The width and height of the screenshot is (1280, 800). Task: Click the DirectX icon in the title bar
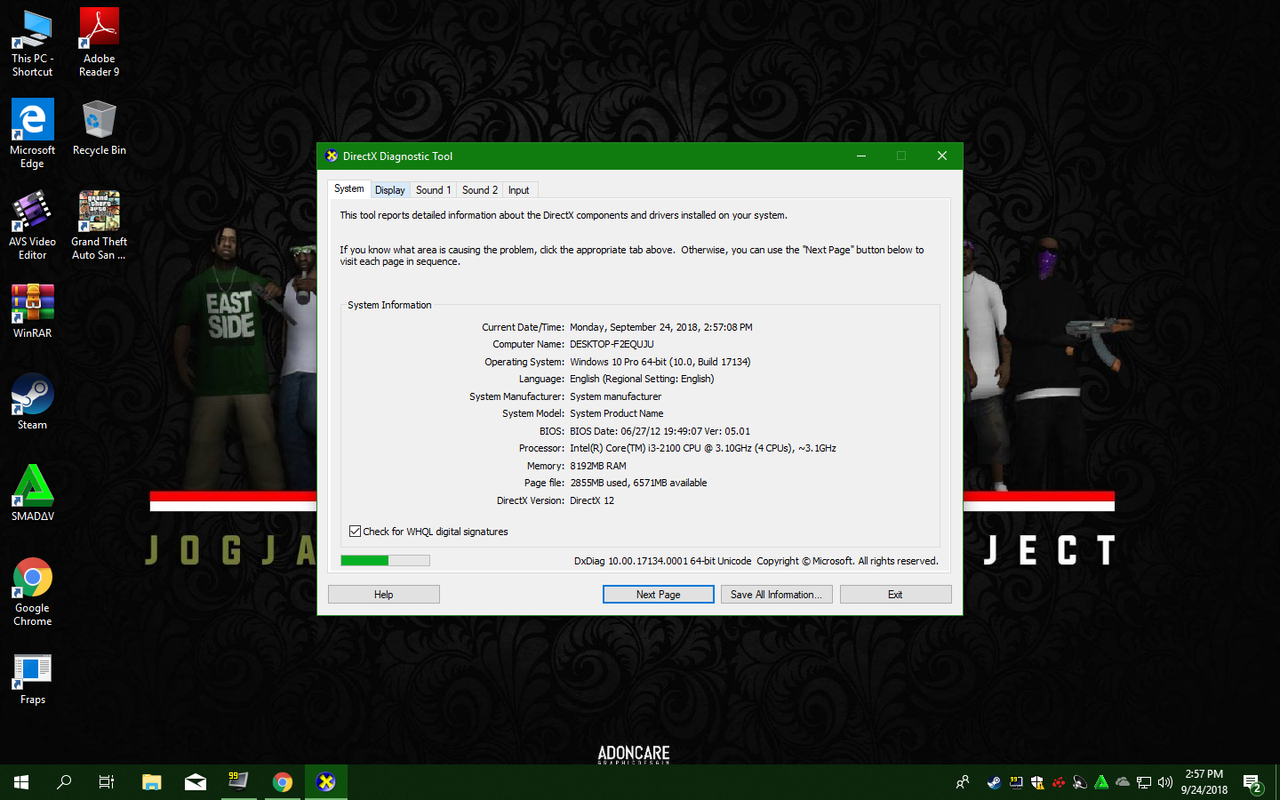click(x=332, y=156)
